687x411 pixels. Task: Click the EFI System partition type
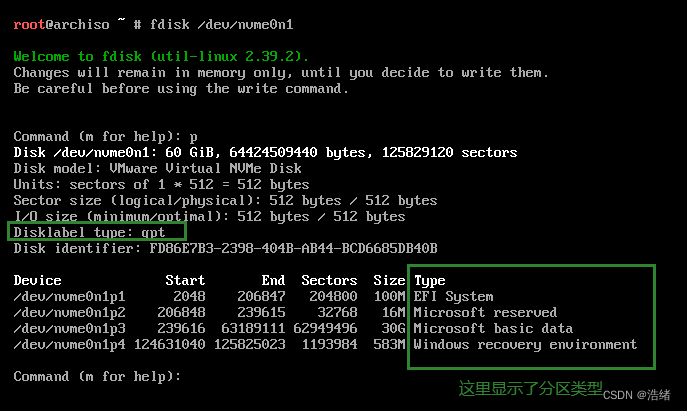(x=454, y=296)
